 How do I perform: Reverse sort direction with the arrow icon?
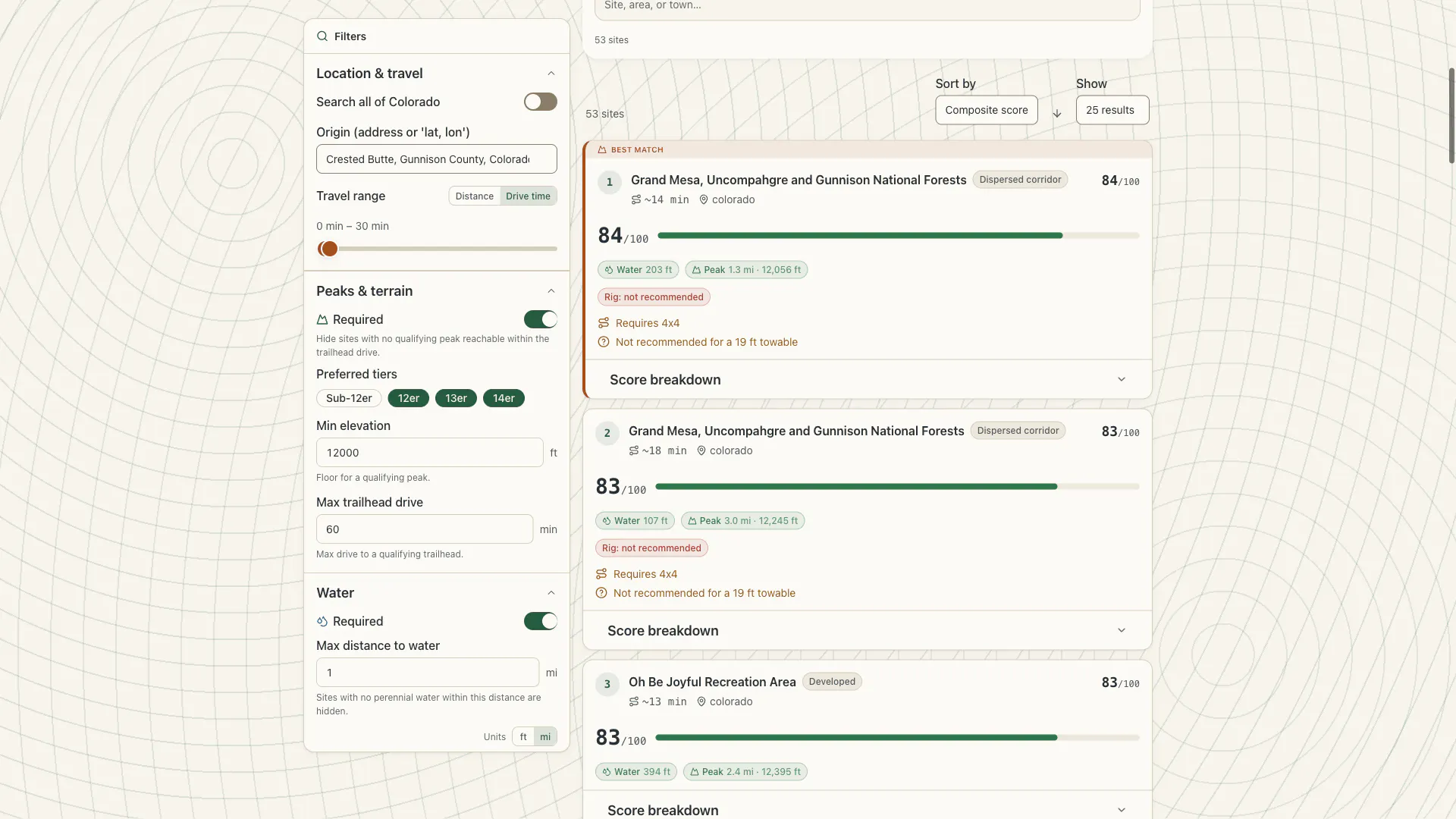pyautogui.click(x=1057, y=114)
